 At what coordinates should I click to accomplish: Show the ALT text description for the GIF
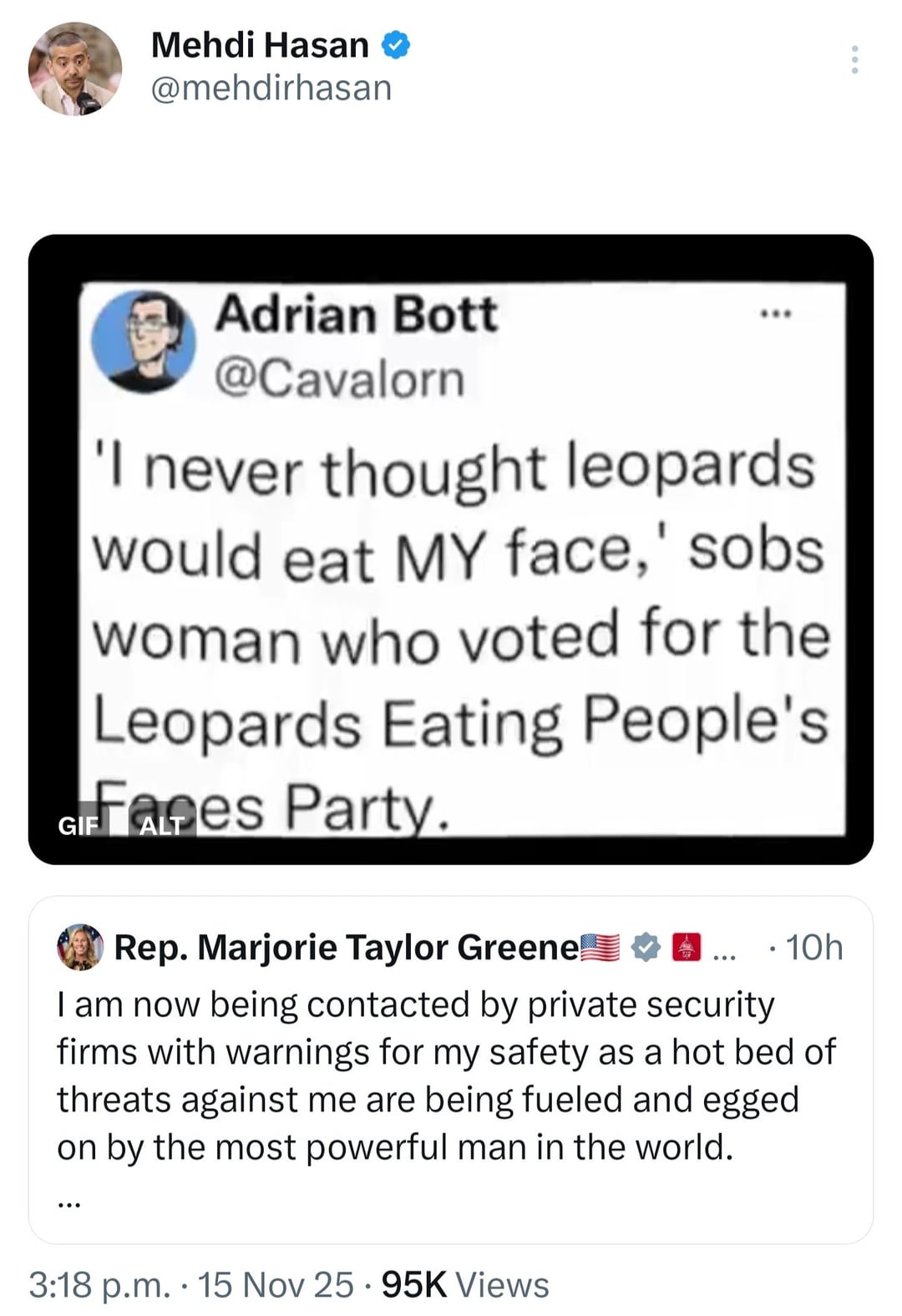[x=161, y=826]
